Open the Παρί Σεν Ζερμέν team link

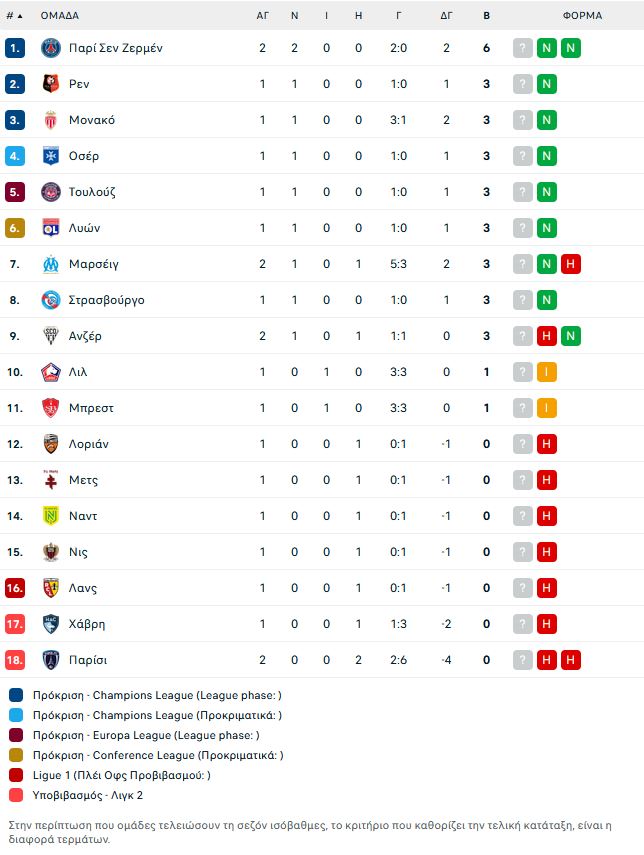pos(116,48)
